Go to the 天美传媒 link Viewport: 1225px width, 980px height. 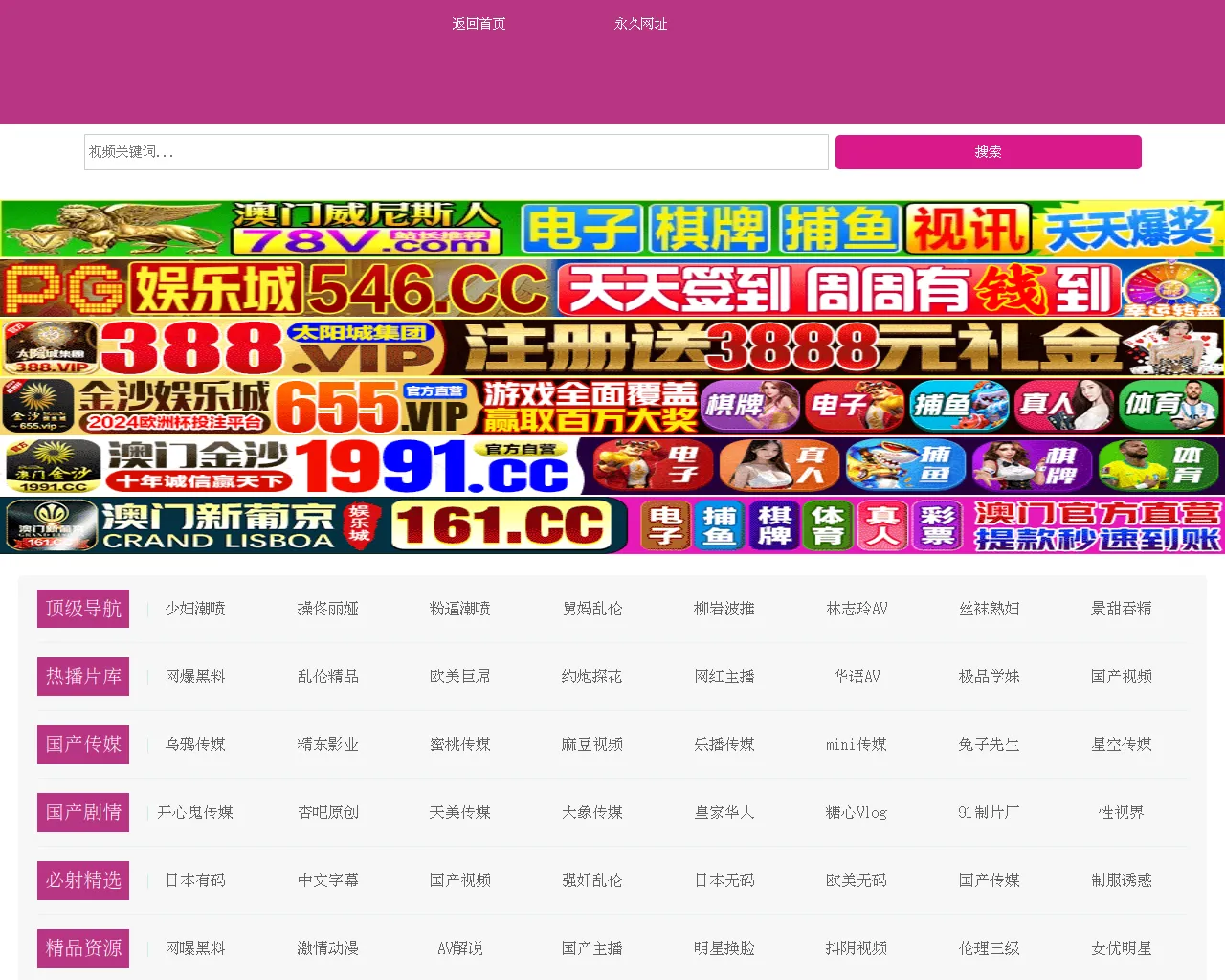pos(460,813)
